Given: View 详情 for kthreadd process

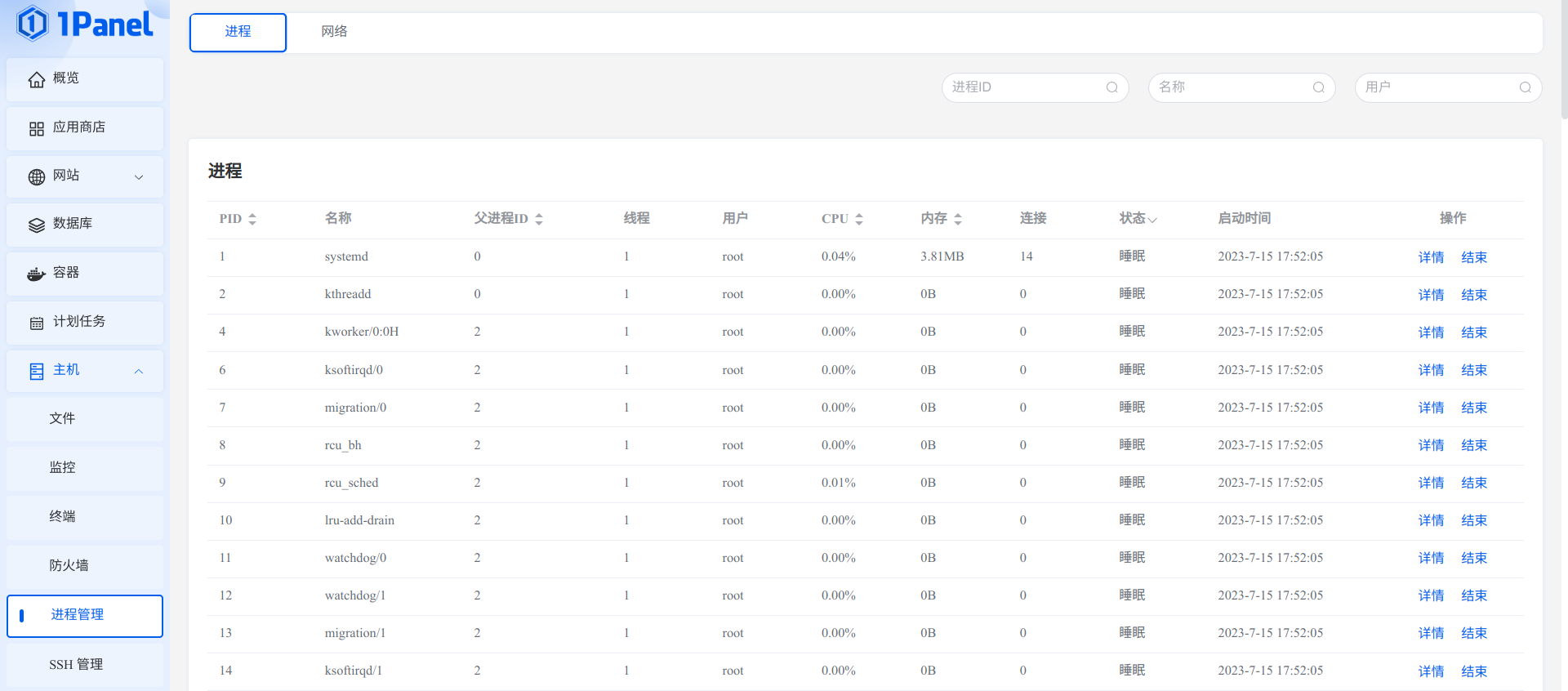Looking at the screenshot, I should [x=1431, y=295].
